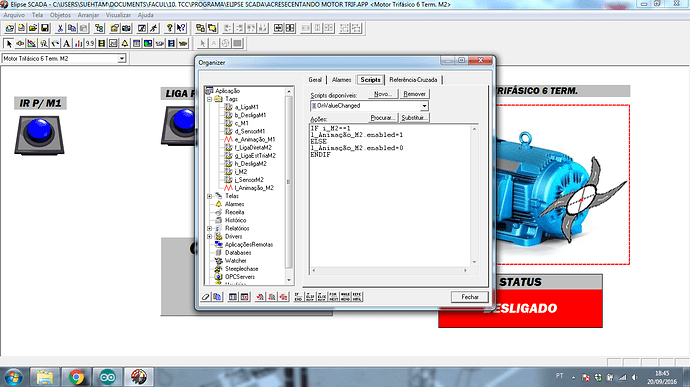This screenshot has height=387, width=690.
Task: Click the Fechar button
Action: coord(470,297)
